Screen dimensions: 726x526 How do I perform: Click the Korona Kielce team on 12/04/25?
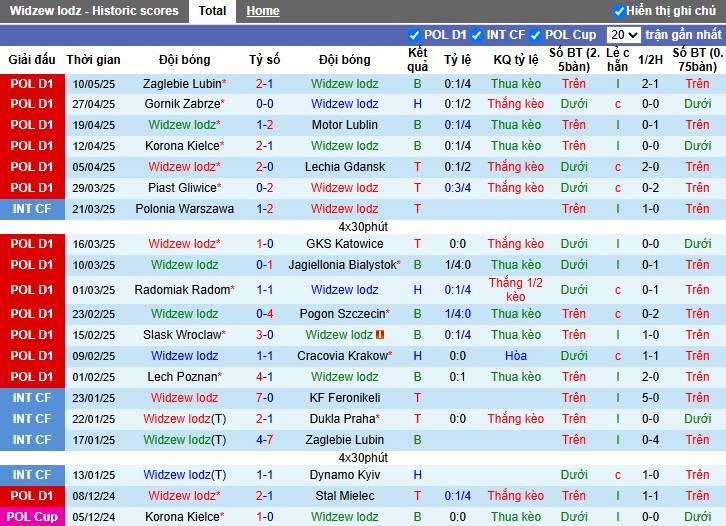pos(184,145)
